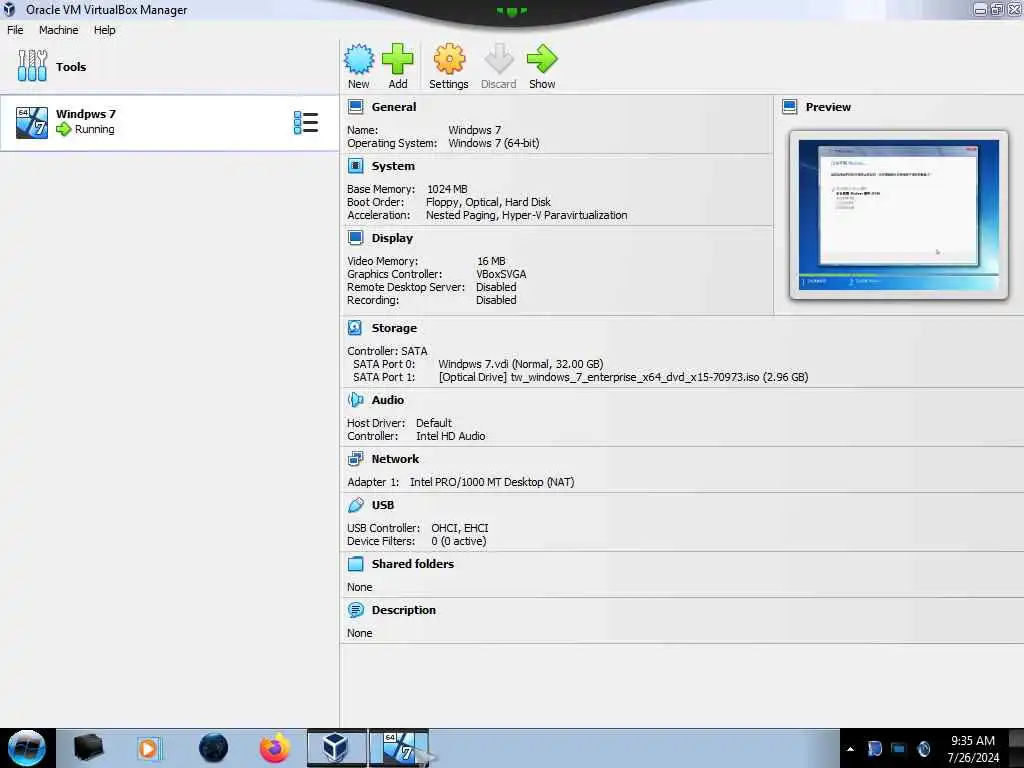Viewport: 1024px width, 768px height.
Task: Open the Storage section header link
Action: [x=394, y=328]
